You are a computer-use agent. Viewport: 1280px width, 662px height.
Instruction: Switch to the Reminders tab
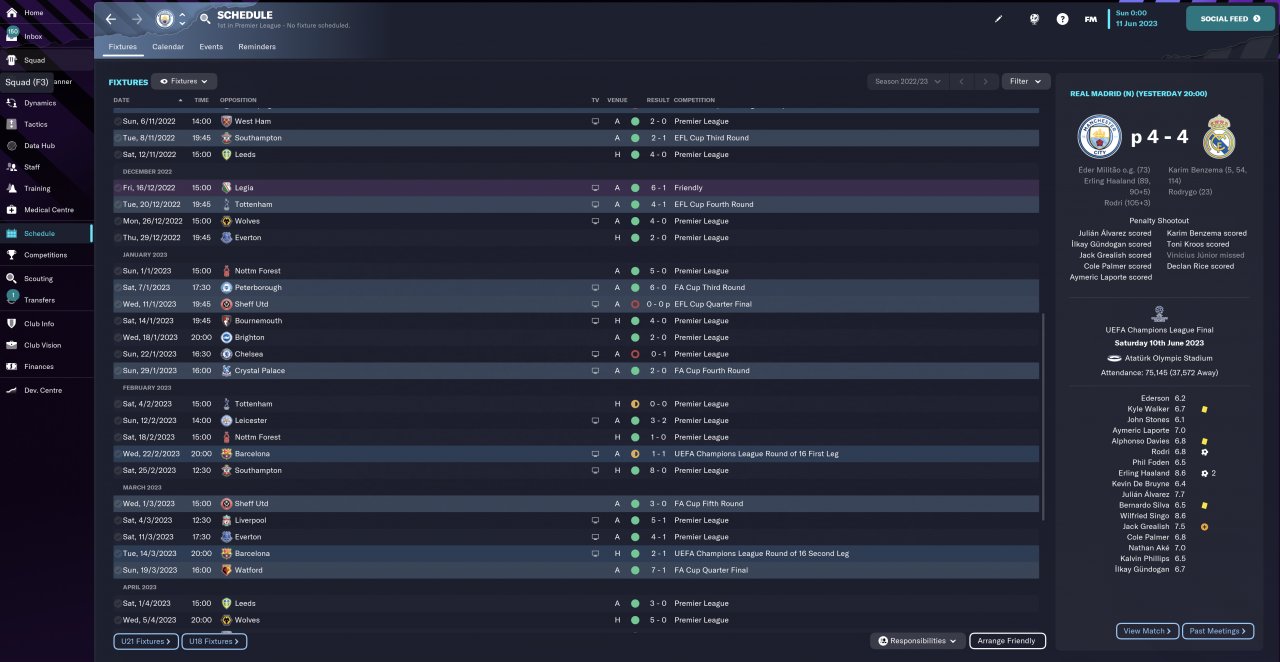tap(257, 47)
